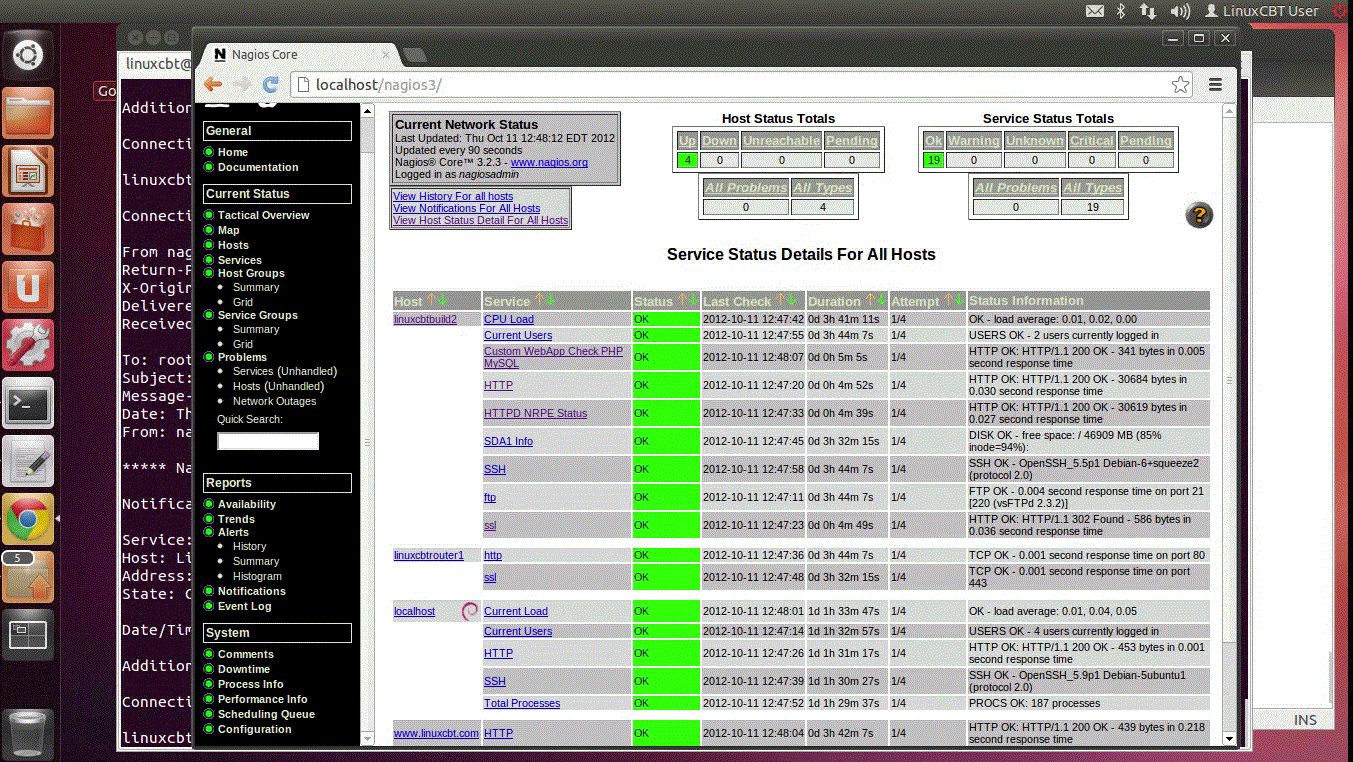Open Tactical Overview in sidebar
The image size is (1353, 762).
point(263,215)
